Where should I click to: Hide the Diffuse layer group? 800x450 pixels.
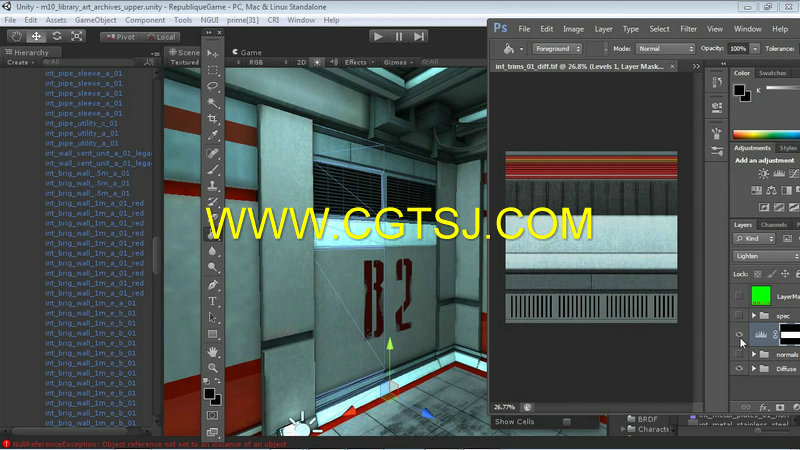pos(739,368)
